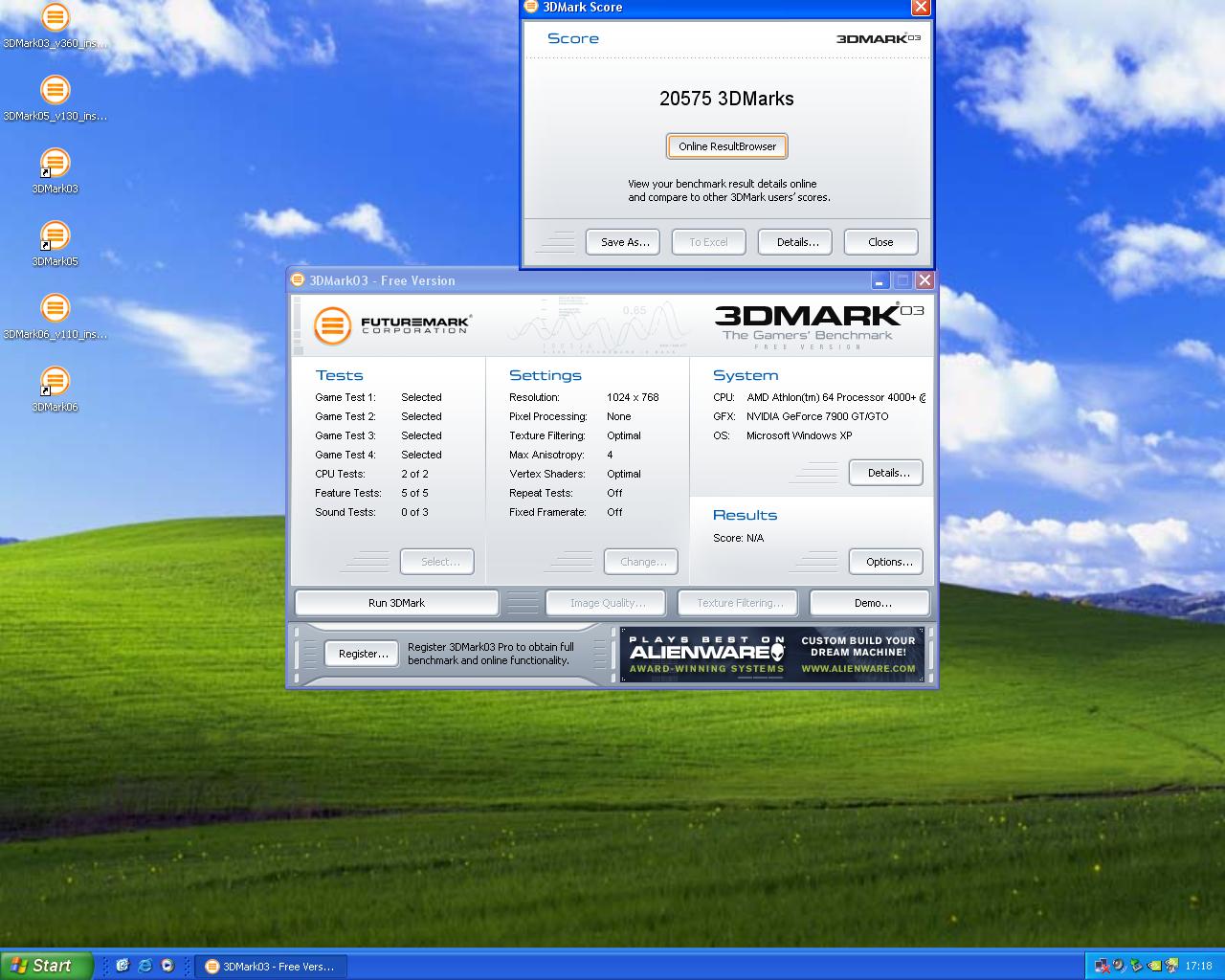Screen dimensions: 1225x980
Task: Save the score with Save As
Action: pyautogui.click(x=625, y=242)
